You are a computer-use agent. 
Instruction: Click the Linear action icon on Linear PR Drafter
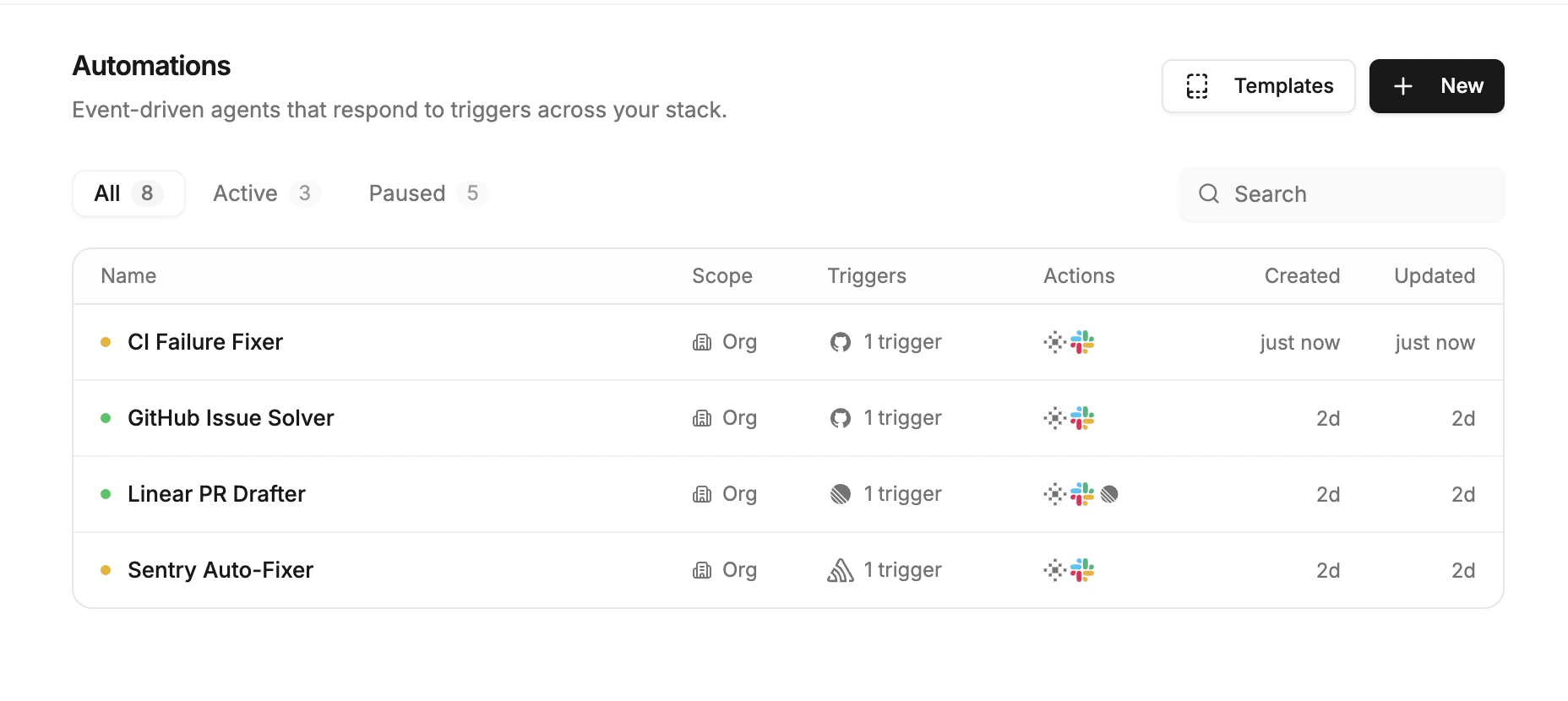pos(1109,494)
